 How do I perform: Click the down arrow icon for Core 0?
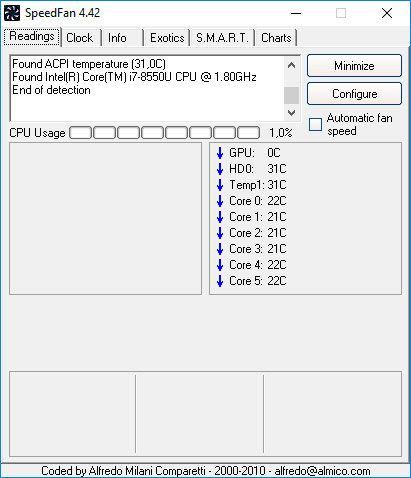(220, 201)
